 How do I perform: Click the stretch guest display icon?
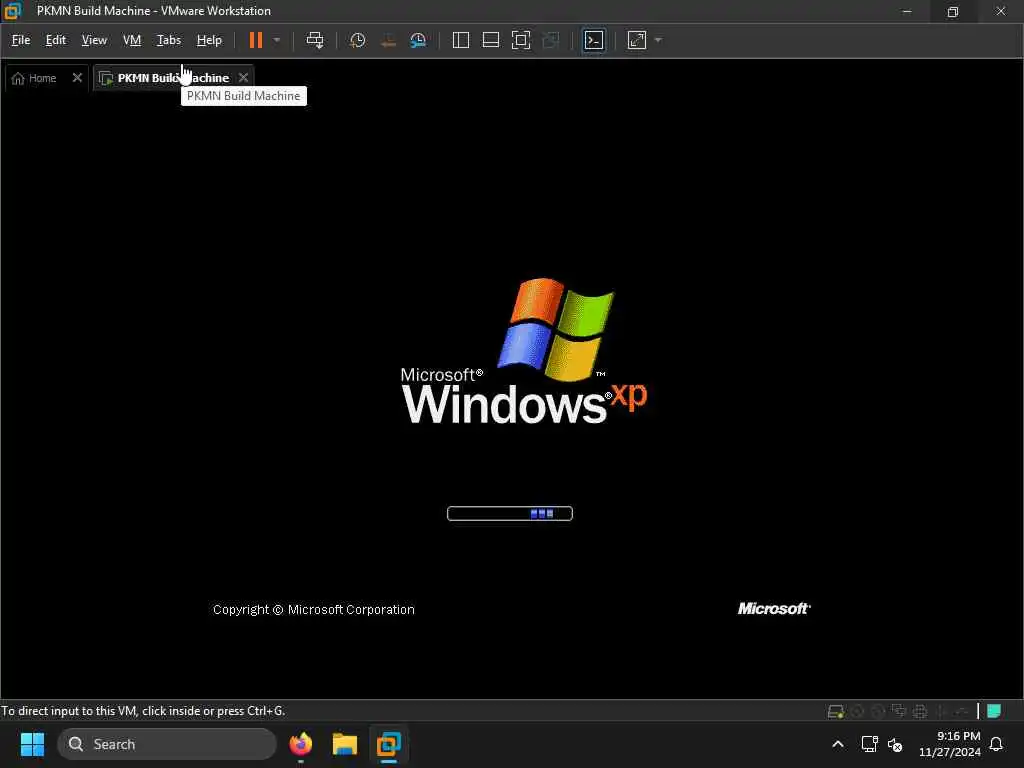[637, 40]
